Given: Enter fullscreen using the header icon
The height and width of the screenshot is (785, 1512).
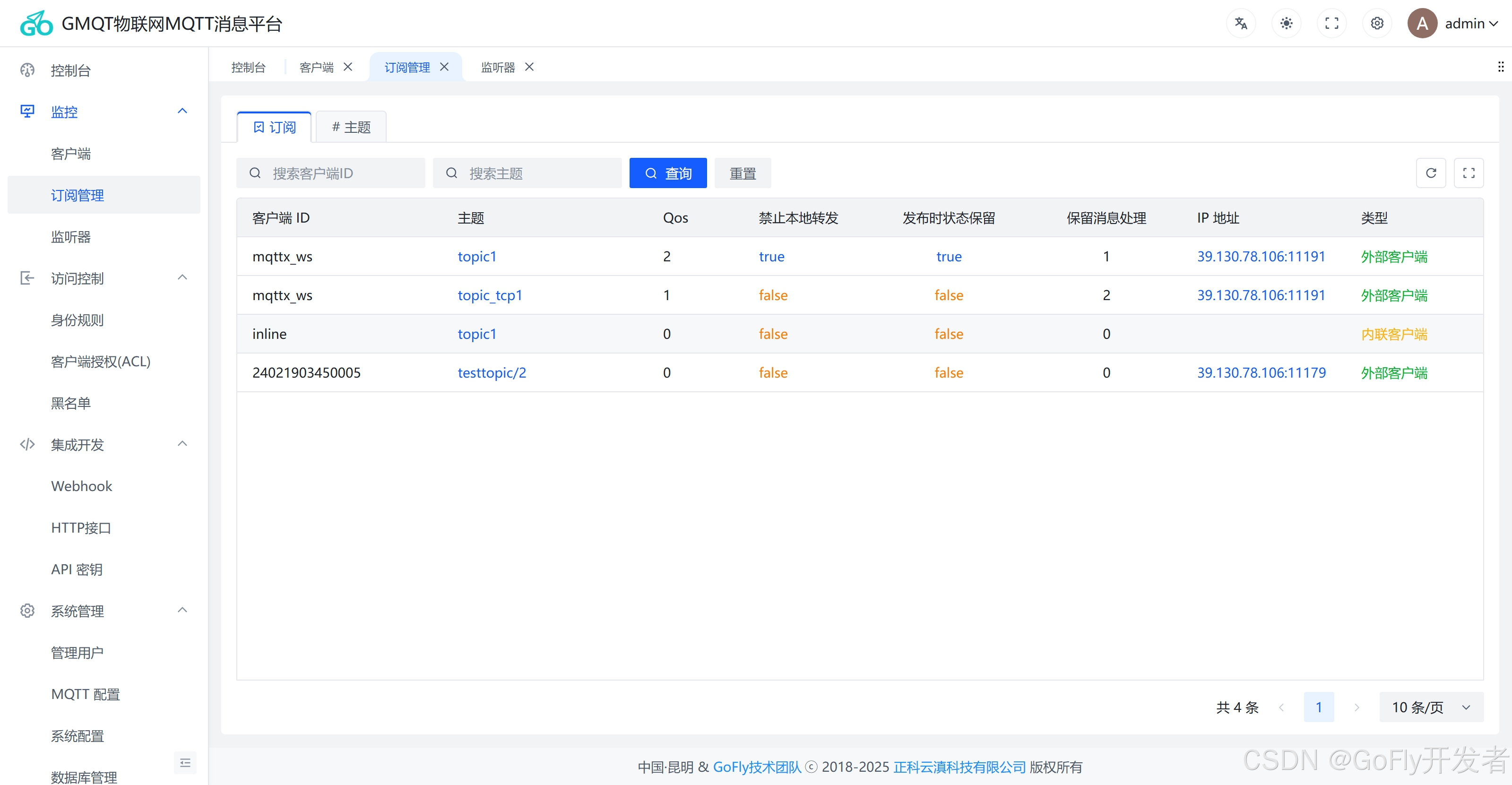Looking at the screenshot, I should click(1331, 24).
